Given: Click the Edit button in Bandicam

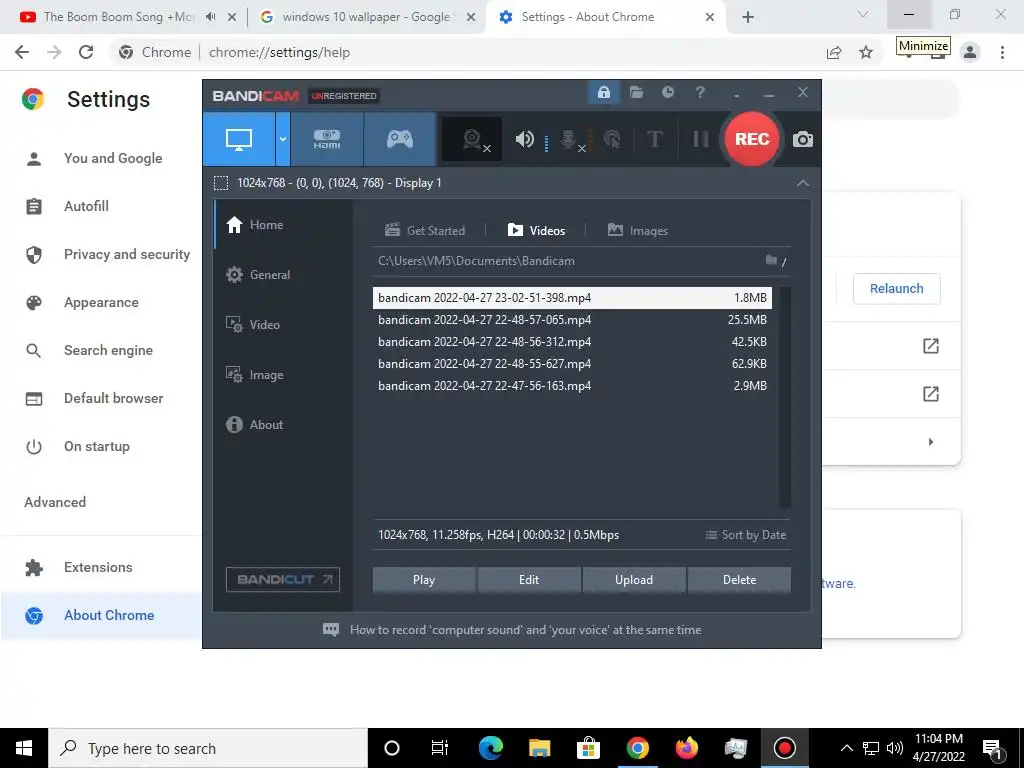Looking at the screenshot, I should 529,580.
